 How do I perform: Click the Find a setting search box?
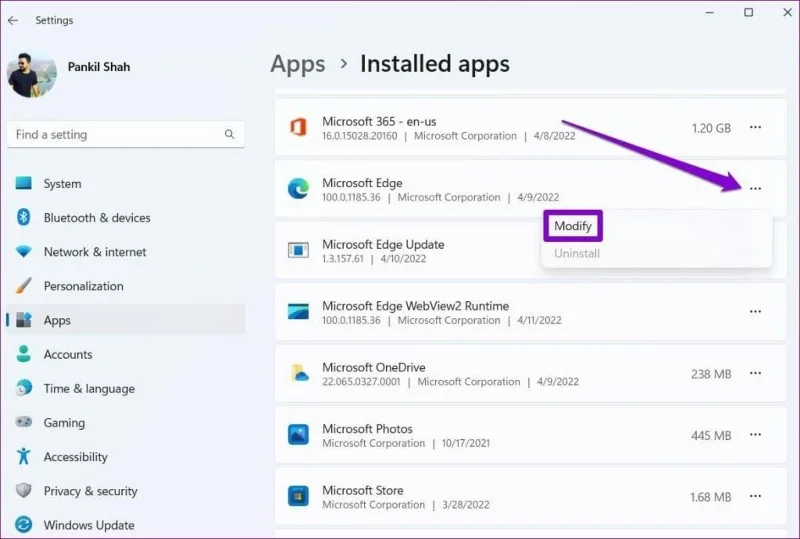tap(126, 134)
